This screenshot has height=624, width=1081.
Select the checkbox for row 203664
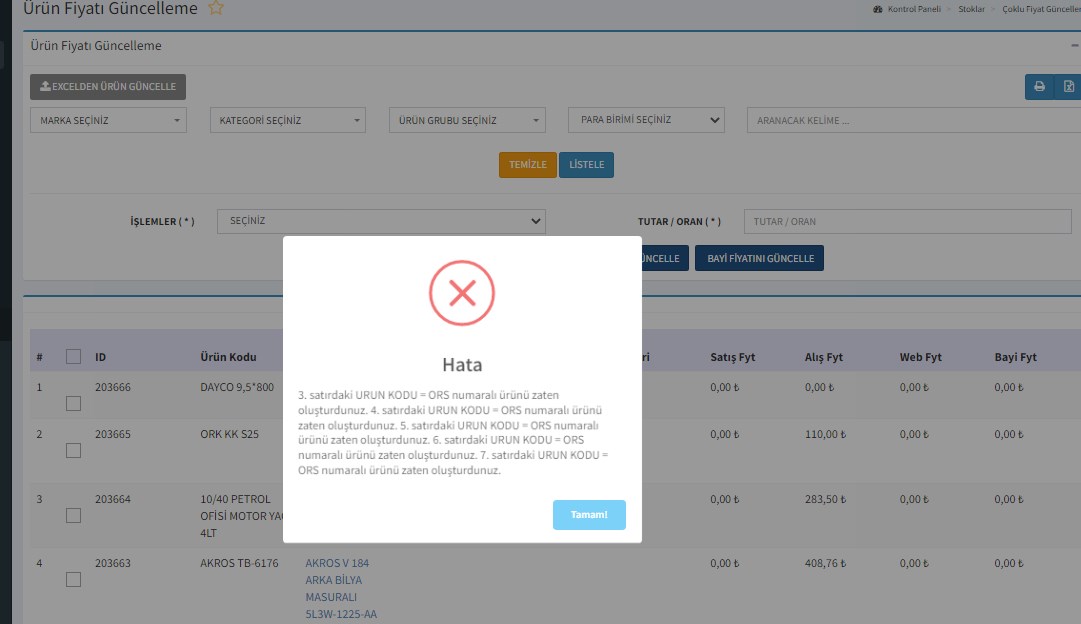(73, 515)
